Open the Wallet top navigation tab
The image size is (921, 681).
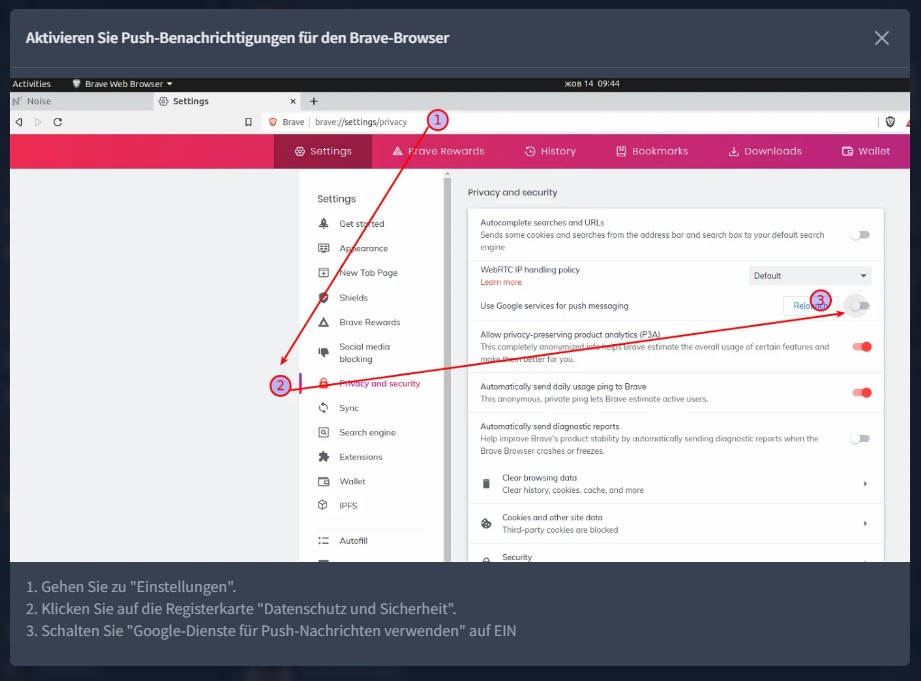[x=866, y=151]
